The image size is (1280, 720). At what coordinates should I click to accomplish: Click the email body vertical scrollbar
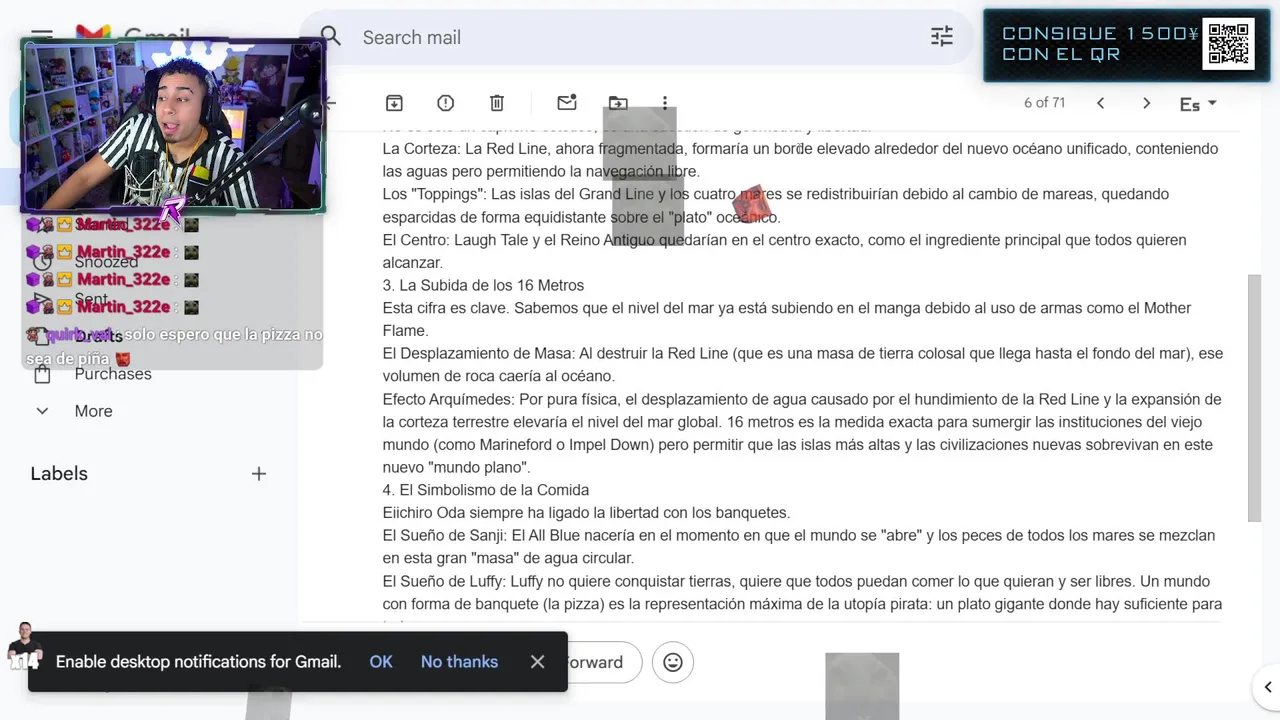tap(1254, 397)
